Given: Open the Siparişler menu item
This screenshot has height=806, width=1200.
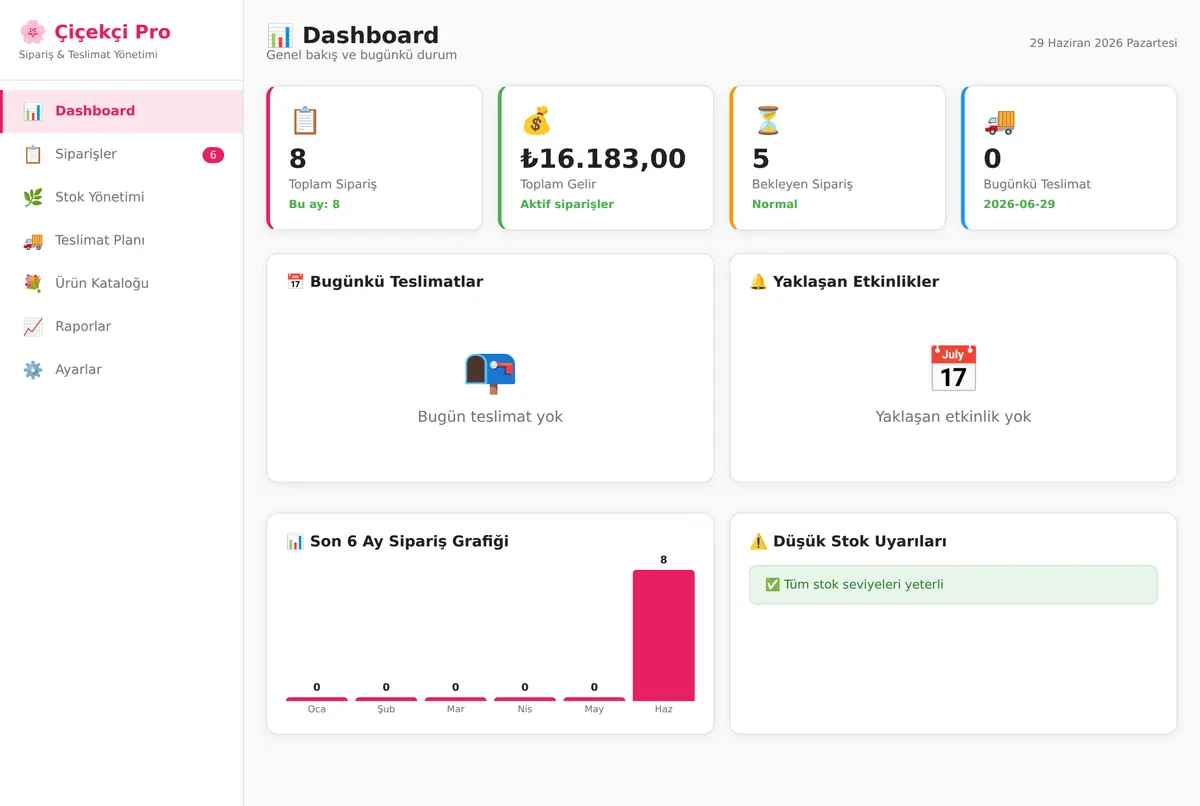Looking at the screenshot, I should tap(121, 154).
